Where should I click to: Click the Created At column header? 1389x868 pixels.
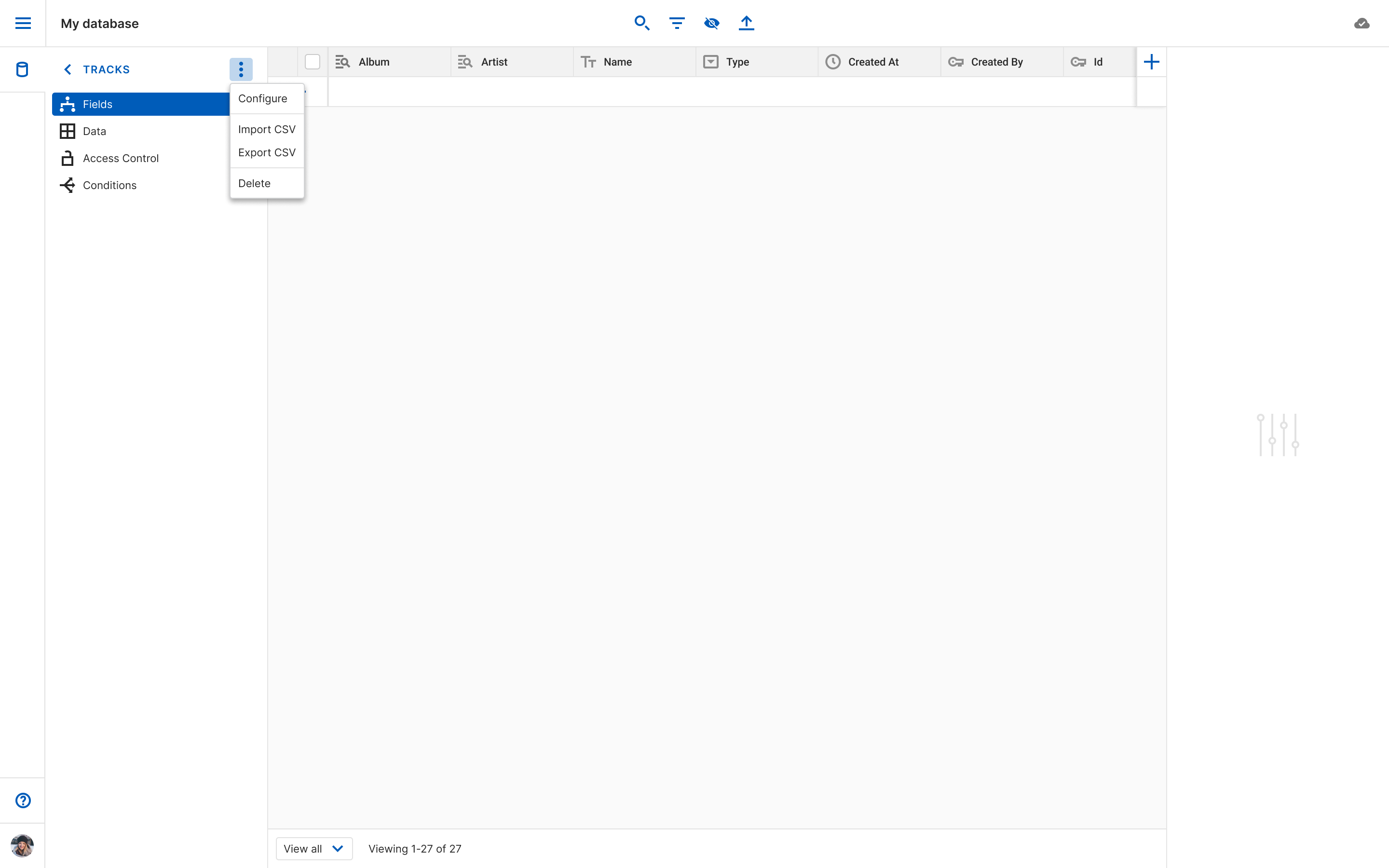pyautogui.click(x=873, y=62)
